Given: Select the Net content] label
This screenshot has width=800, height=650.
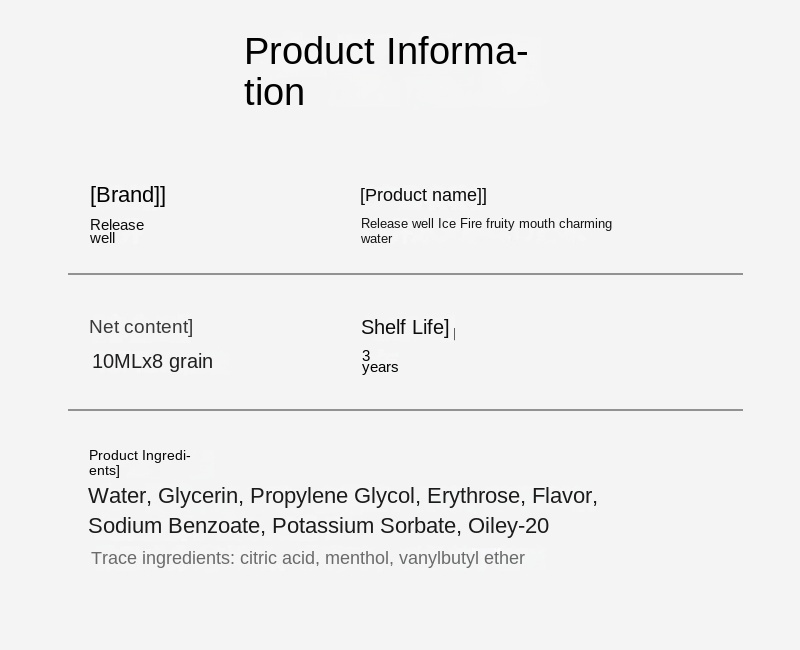Looking at the screenshot, I should tap(141, 327).
